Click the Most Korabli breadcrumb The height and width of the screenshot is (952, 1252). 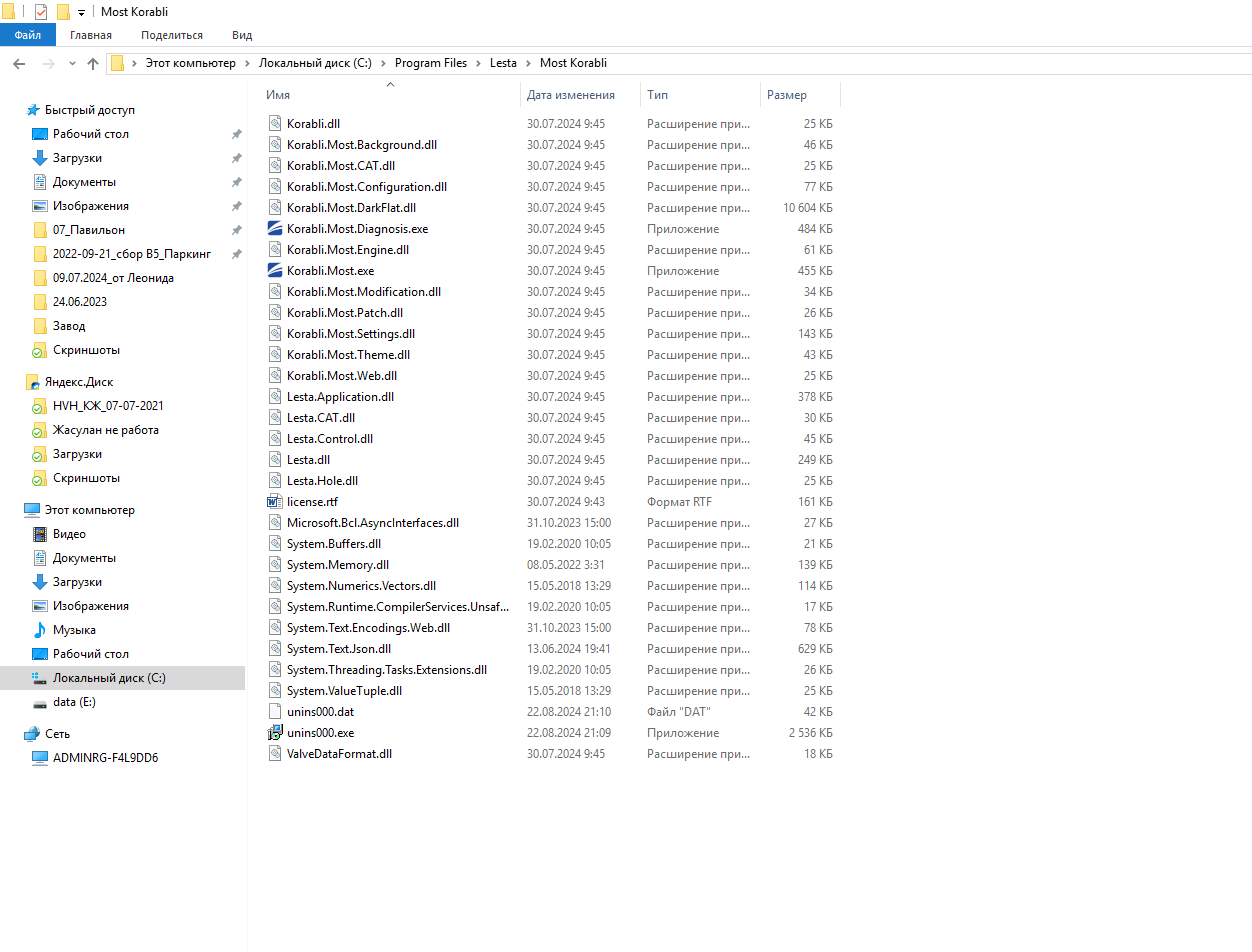pyautogui.click(x=573, y=63)
